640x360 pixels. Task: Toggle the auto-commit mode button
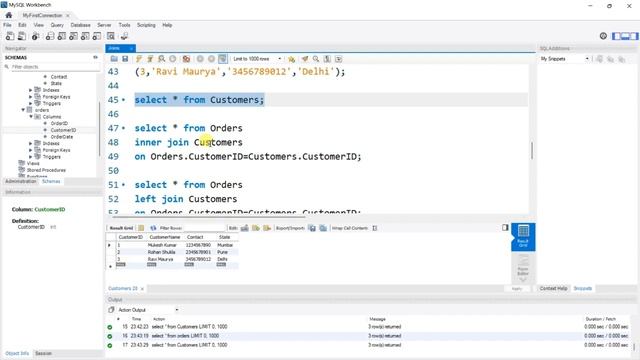tap(222, 59)
